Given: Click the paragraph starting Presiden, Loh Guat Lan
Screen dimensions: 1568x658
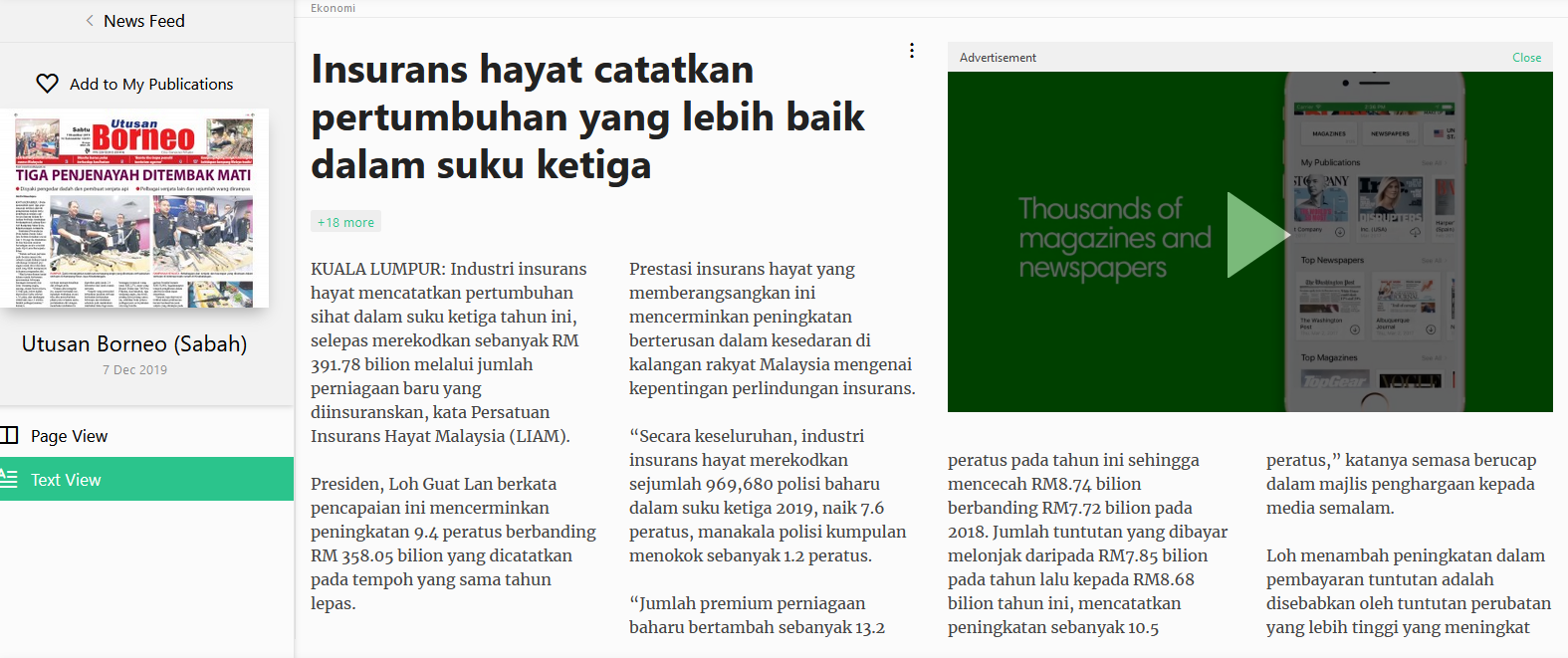Looking at the screenshot, I should pyautogui.click(x=454, y=544).
